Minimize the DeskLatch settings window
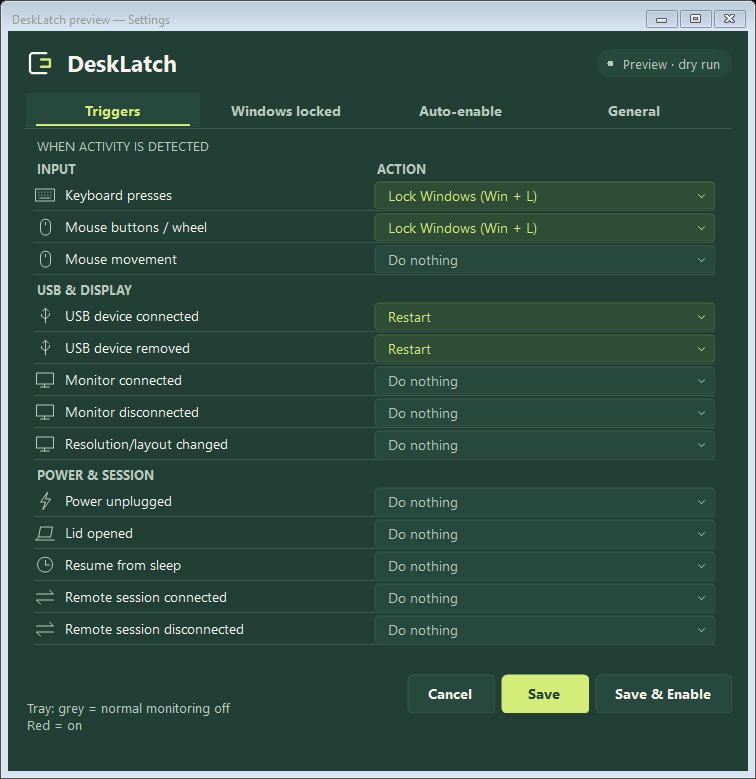Screen dimensions: 756x779 coord(662,19)
